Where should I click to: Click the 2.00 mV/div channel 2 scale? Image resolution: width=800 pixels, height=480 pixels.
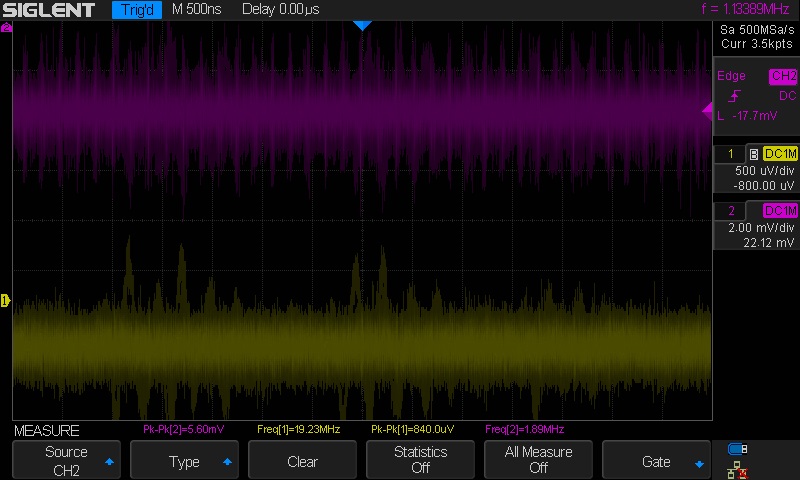[761, 228]
